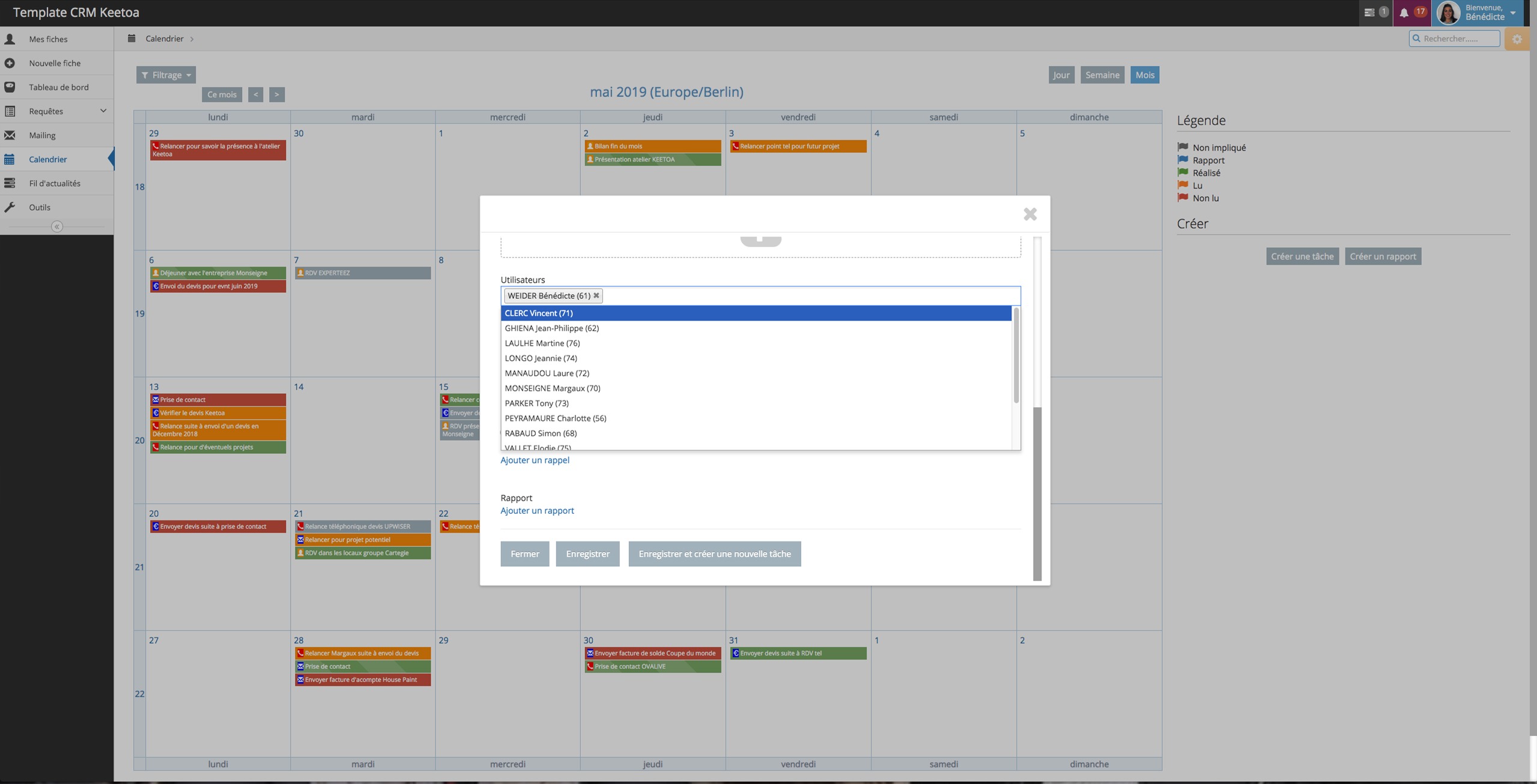Close the task dialog with the X
Screen dimensions: 1537x784
pyautogui.click(x=1030, y=214)
